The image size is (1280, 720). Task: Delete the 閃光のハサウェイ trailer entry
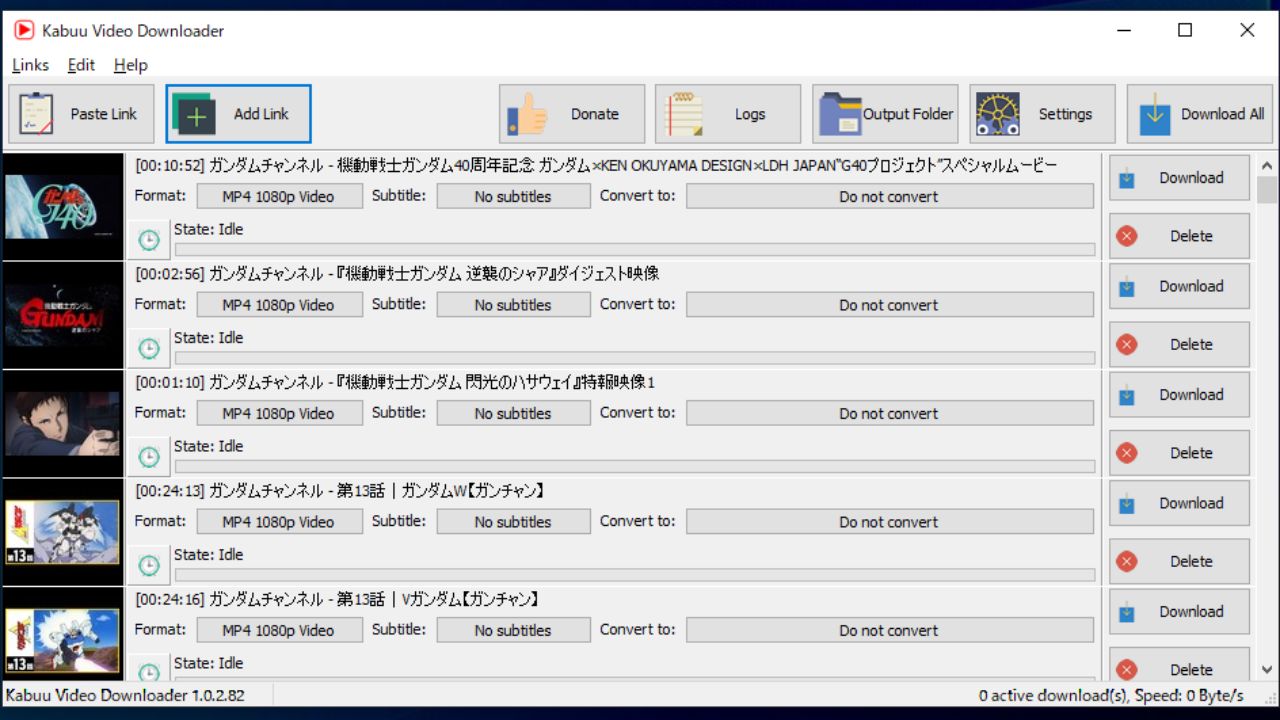tap(1179, 453)
